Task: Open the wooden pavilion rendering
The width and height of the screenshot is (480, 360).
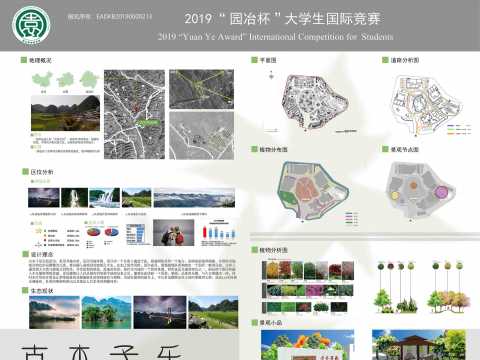Action: pos(419,345)
